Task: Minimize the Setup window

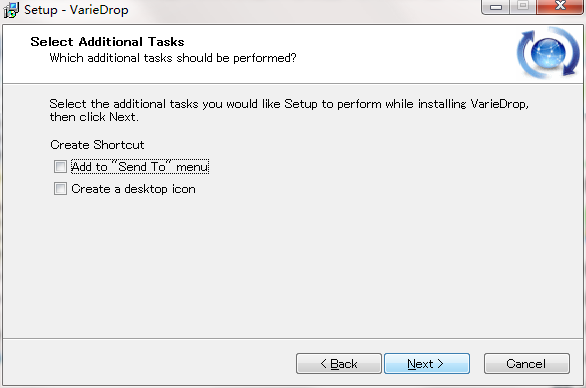Action: pyautogui.click(x=496, y=7)
